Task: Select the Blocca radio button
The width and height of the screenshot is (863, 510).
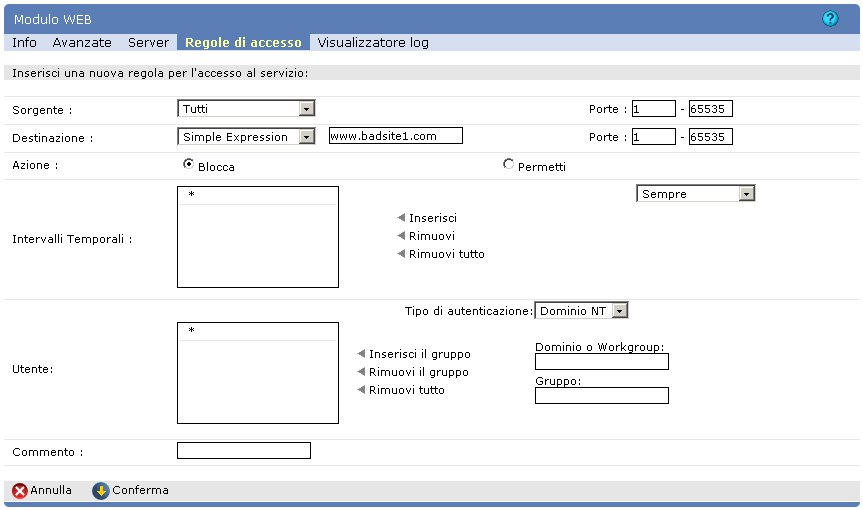Action: (188, 165)
